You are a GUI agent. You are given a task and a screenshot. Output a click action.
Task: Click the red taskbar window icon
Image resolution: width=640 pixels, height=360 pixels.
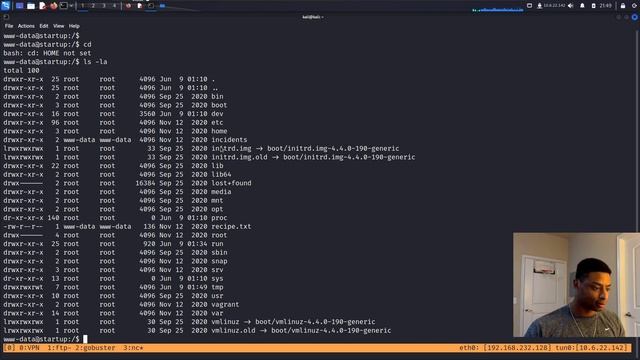pos(129,6)
